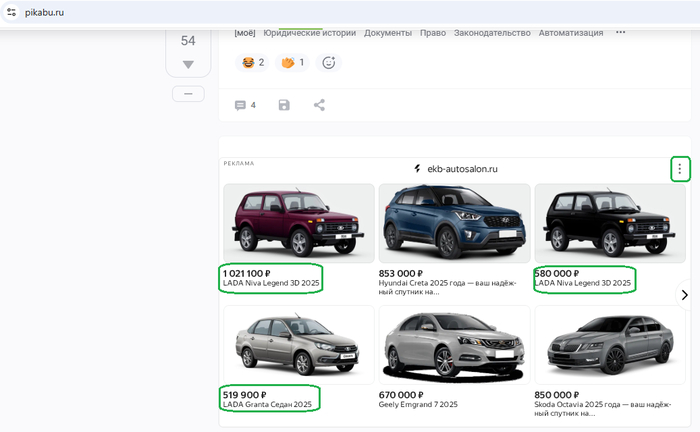Click the LADA Granta sedan image
The height and width of the screenshot is (432, 700).
299,345
